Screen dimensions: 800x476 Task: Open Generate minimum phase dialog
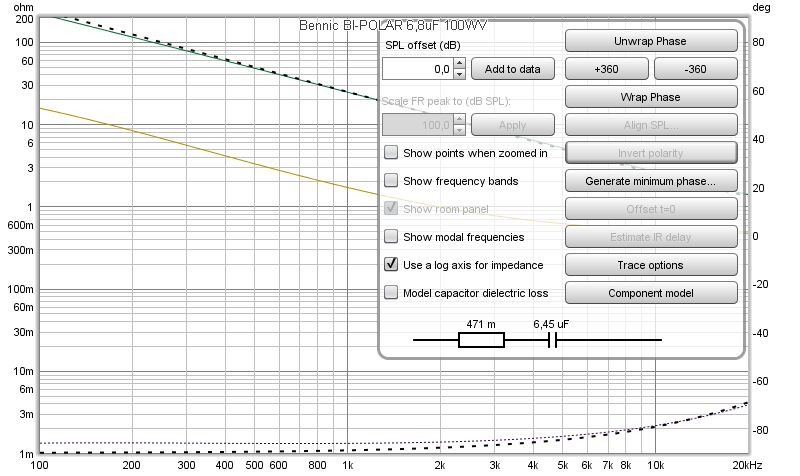click(x=651, y=181)
